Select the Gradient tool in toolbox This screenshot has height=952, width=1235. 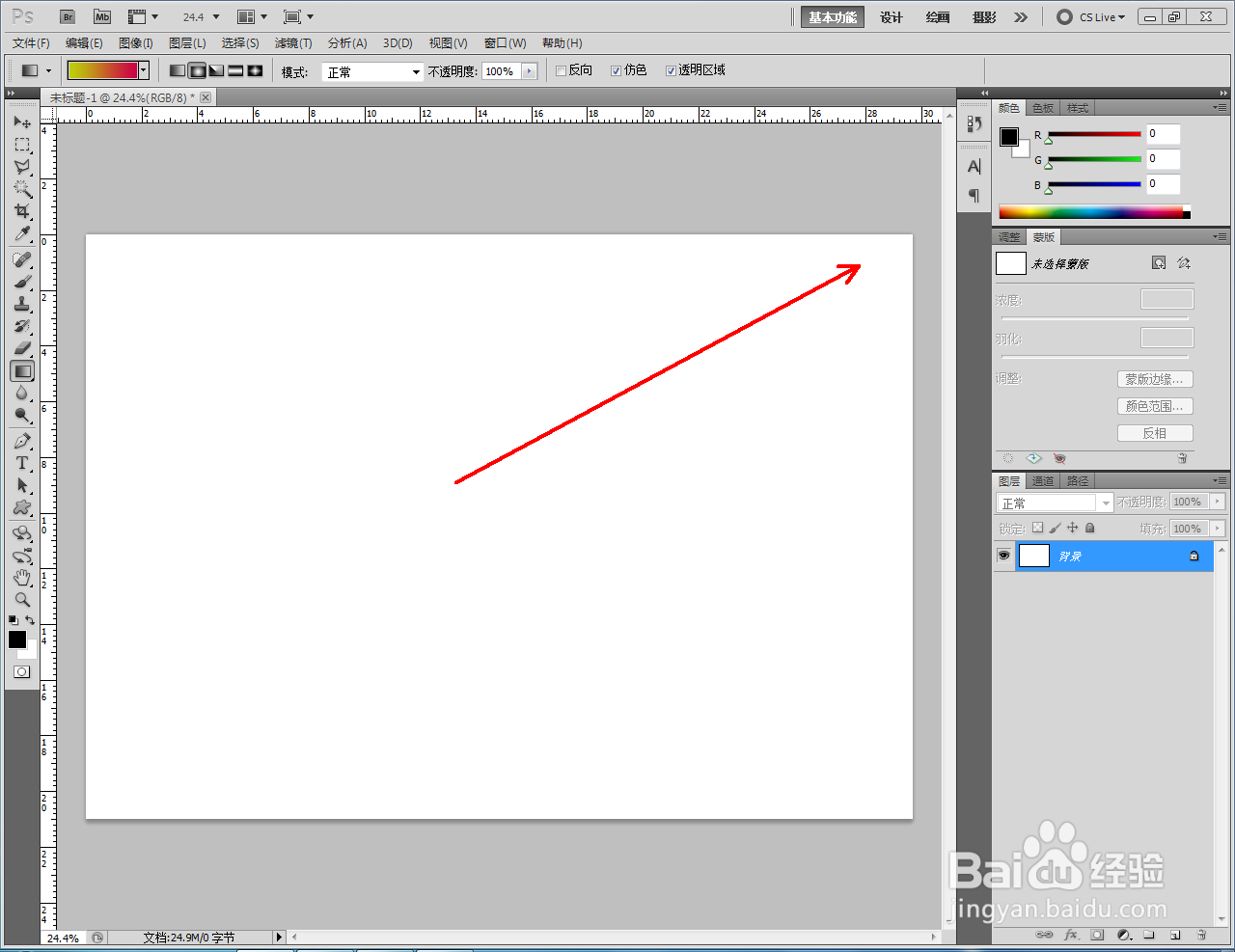(22, 370)
